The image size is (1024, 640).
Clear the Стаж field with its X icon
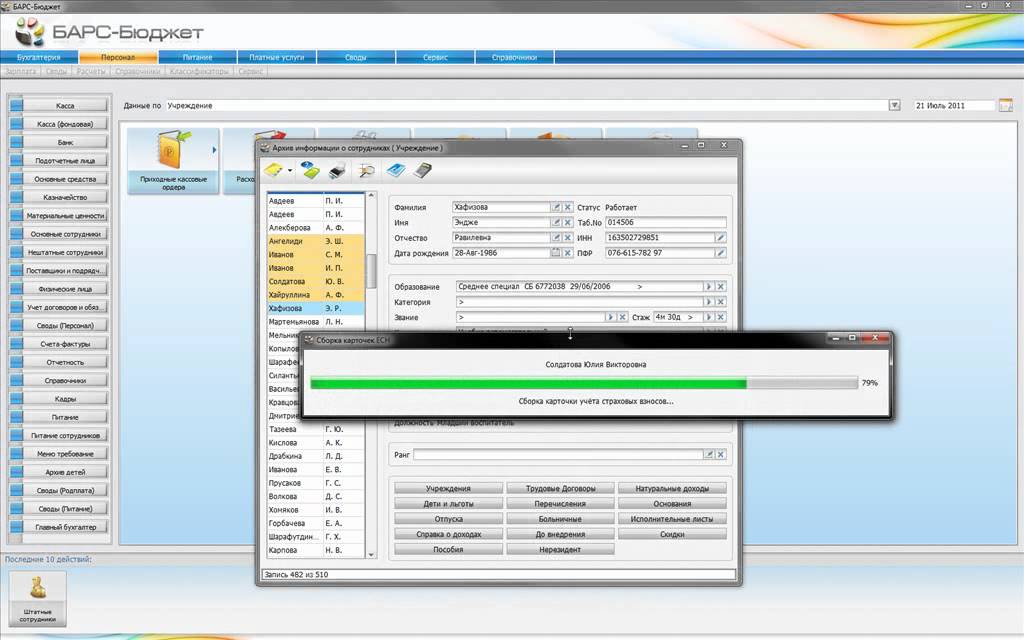click(721, 317)
